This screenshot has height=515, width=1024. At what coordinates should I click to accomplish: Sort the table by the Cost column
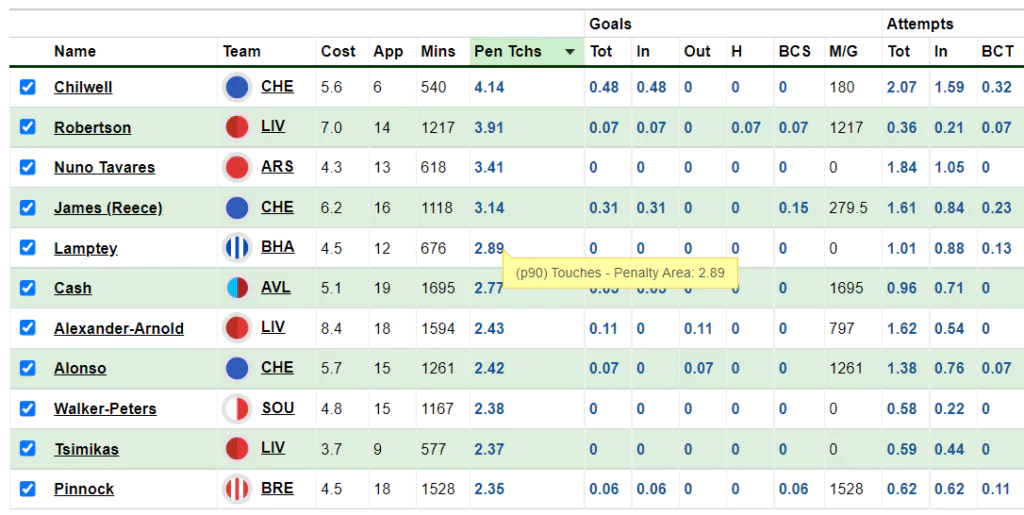click(338, 51)
